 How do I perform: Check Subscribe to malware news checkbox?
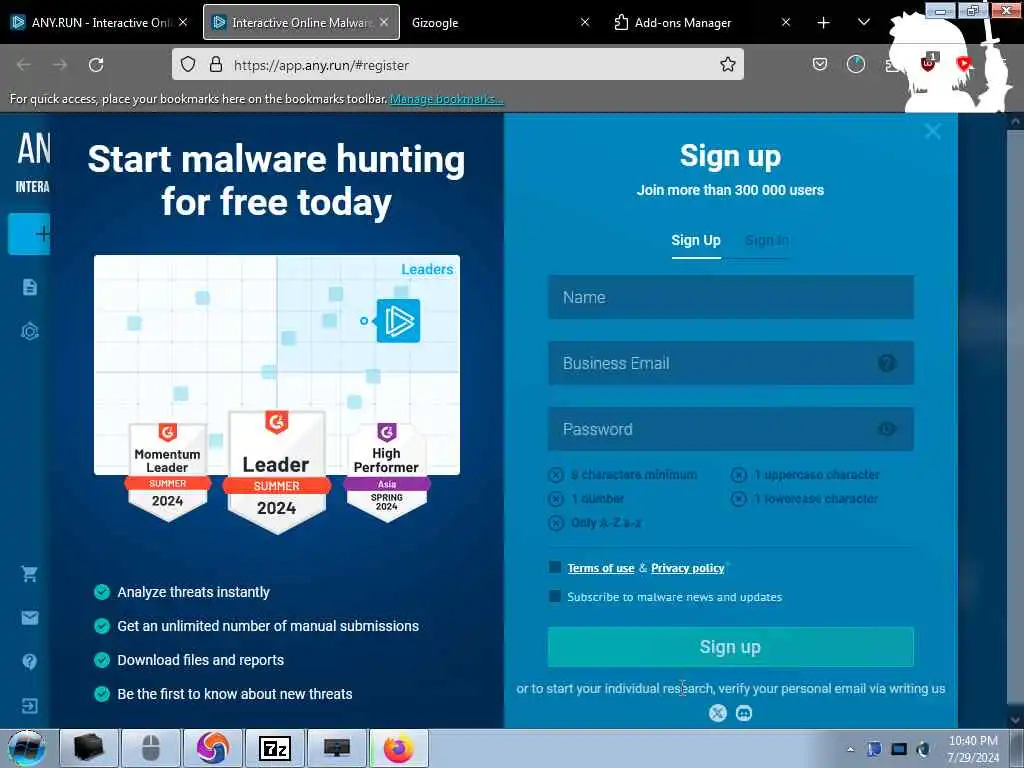[x=555, y=596]
